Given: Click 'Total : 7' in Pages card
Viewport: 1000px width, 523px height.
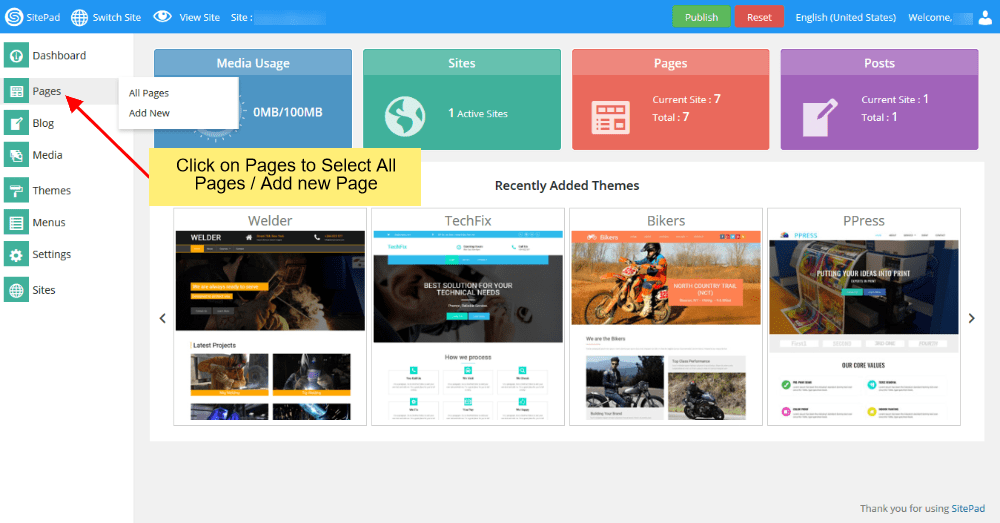Looking at the screenshot, I should click(670, 117).
